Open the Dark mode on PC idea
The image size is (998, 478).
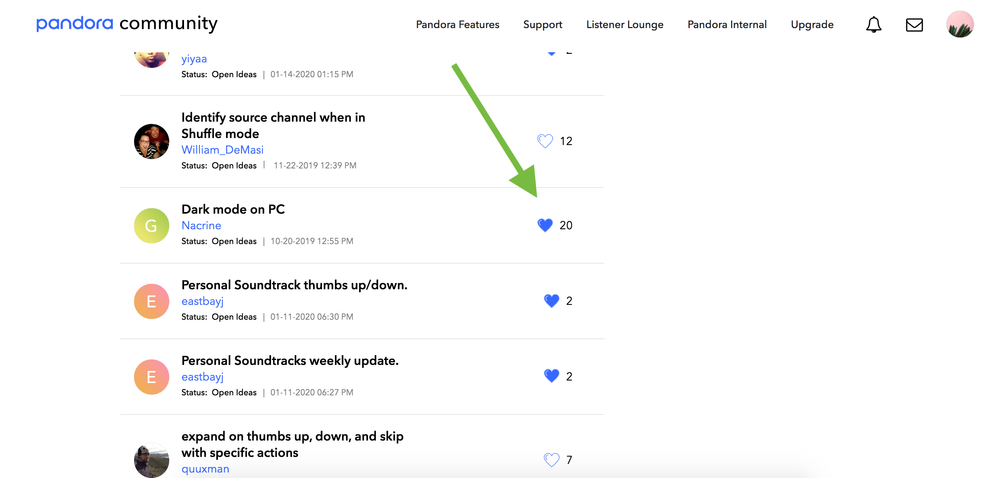pos(233,209)
